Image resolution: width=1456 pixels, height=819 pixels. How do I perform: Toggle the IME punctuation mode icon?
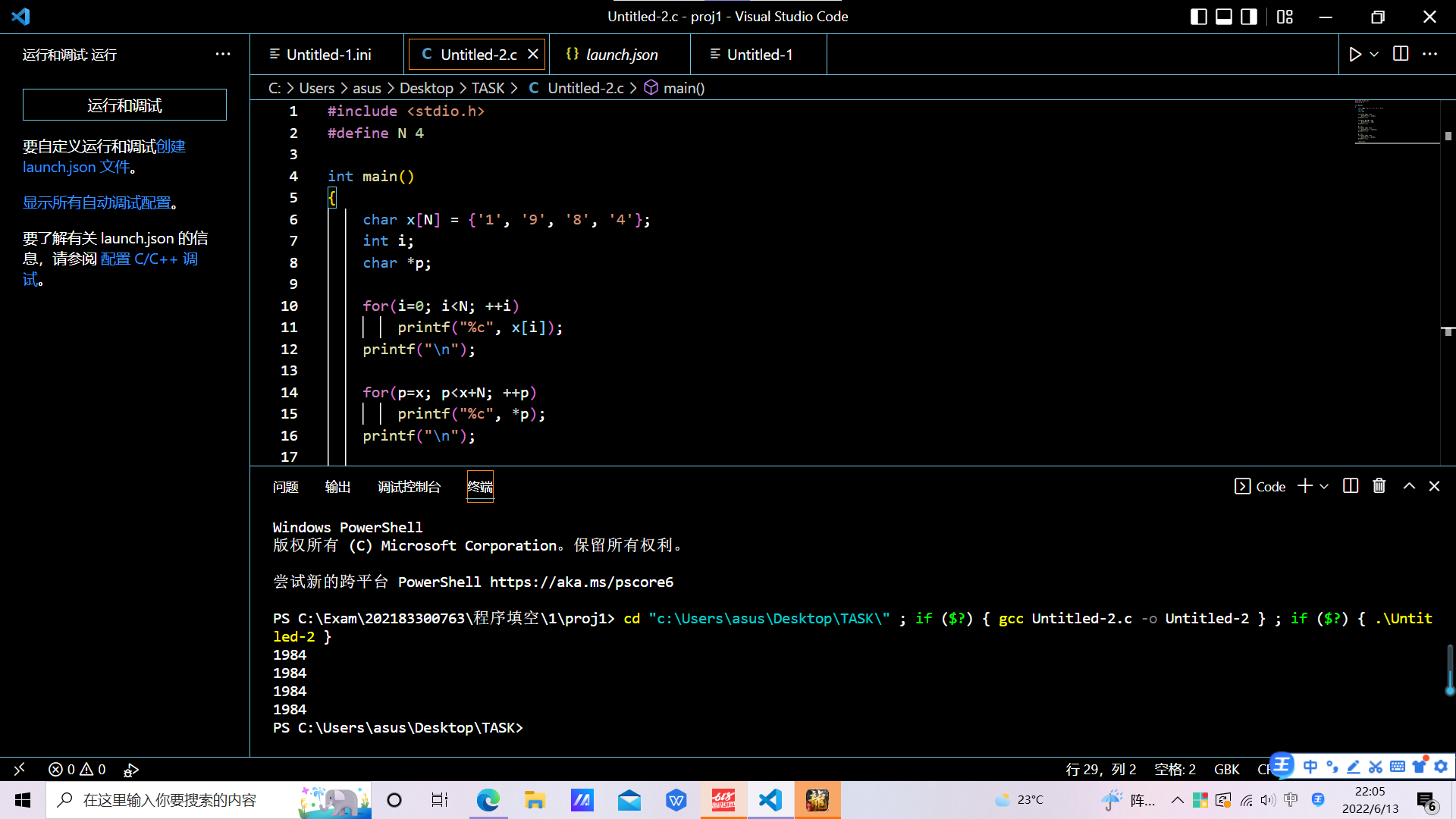(1332, 767)
